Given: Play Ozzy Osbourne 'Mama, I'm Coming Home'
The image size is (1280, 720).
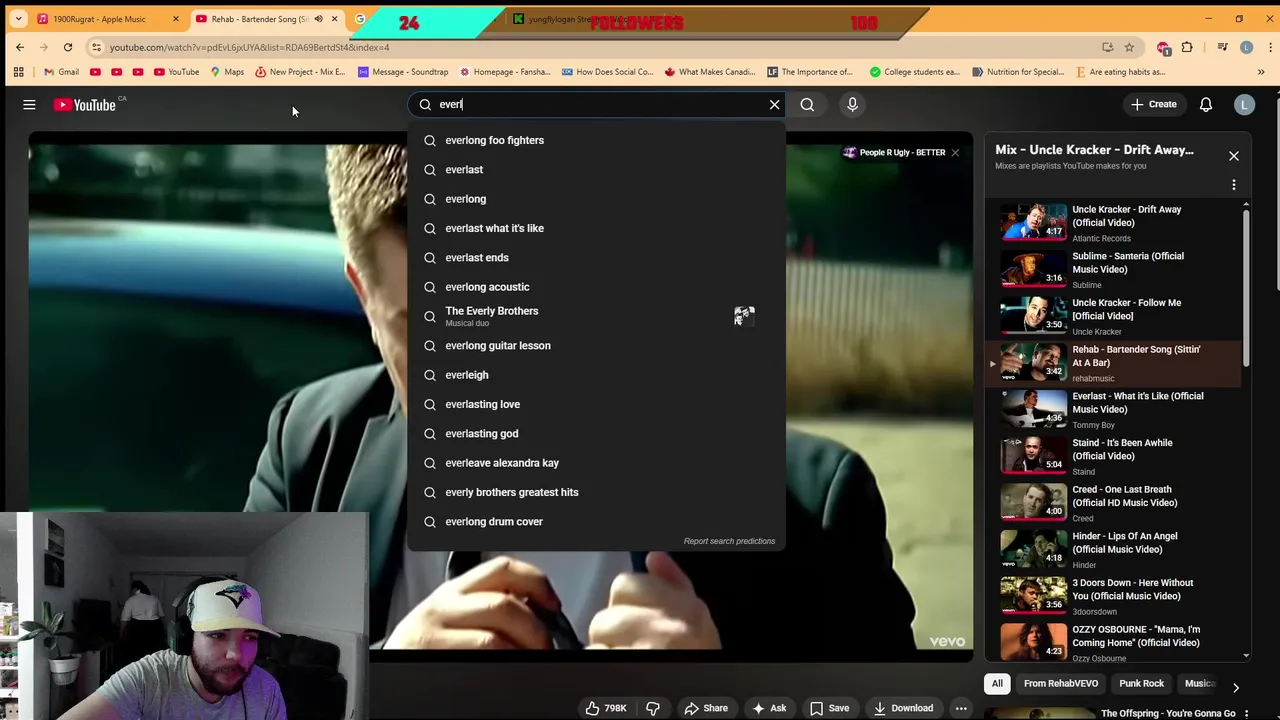Looking at the screenshot, I should point(1115,642).
